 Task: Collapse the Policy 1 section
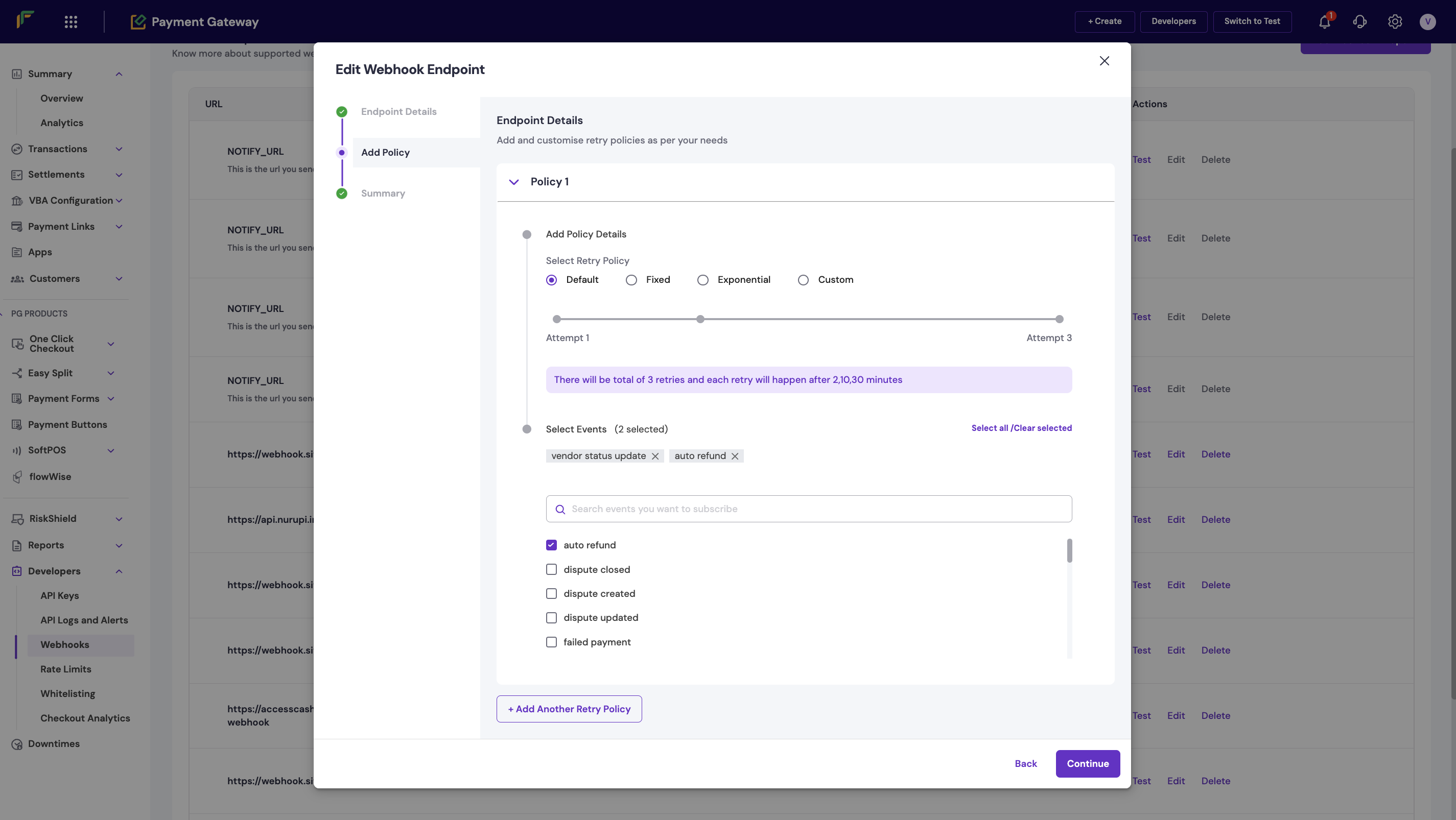[514, 182]
